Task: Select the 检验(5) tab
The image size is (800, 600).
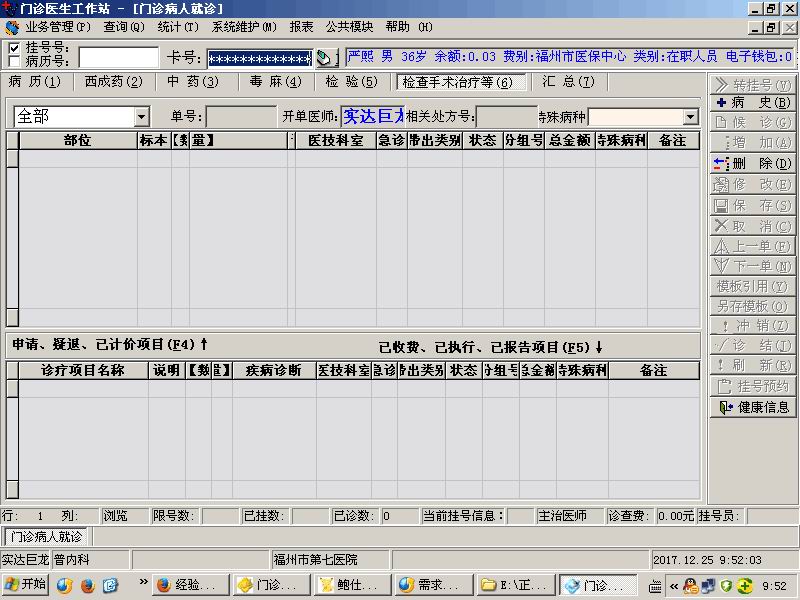Action: 351,82
